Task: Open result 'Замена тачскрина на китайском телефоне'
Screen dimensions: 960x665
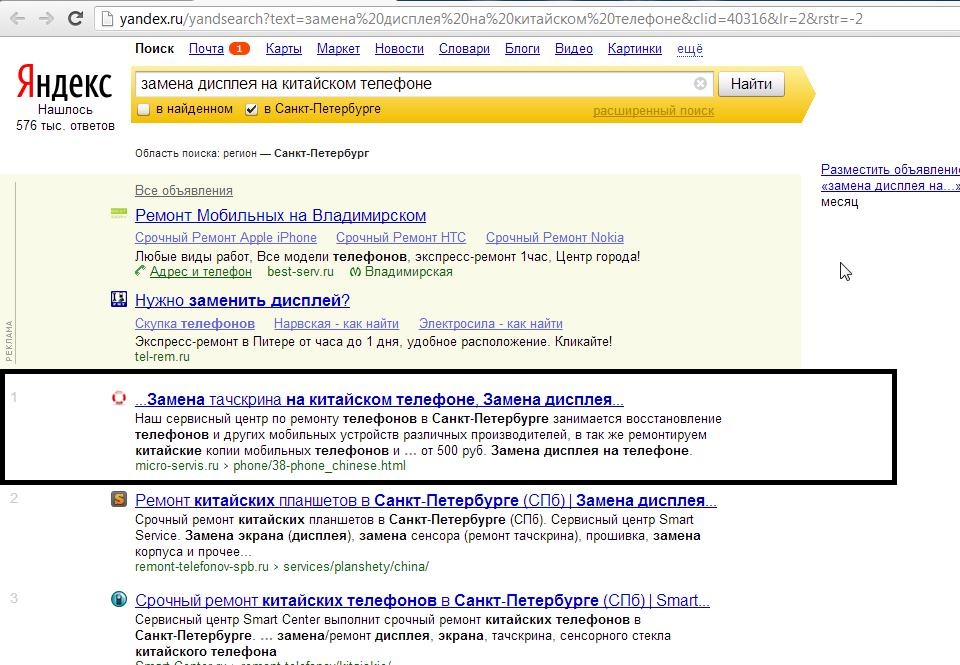Action: tap(379, 400)
